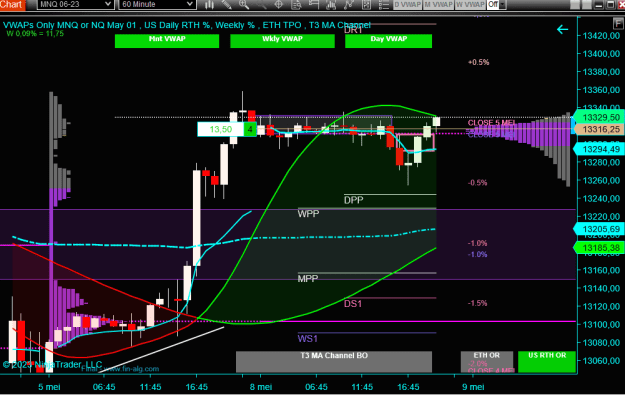Click the 5 mei date label
The height and width of the screenshot is (395, 625).
pyautogui.click(x=49, y=387)
